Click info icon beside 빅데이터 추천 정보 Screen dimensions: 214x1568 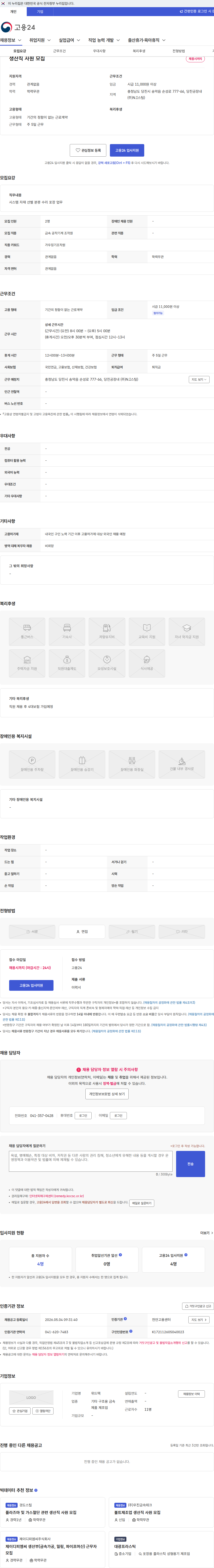tap(36, 1490)
